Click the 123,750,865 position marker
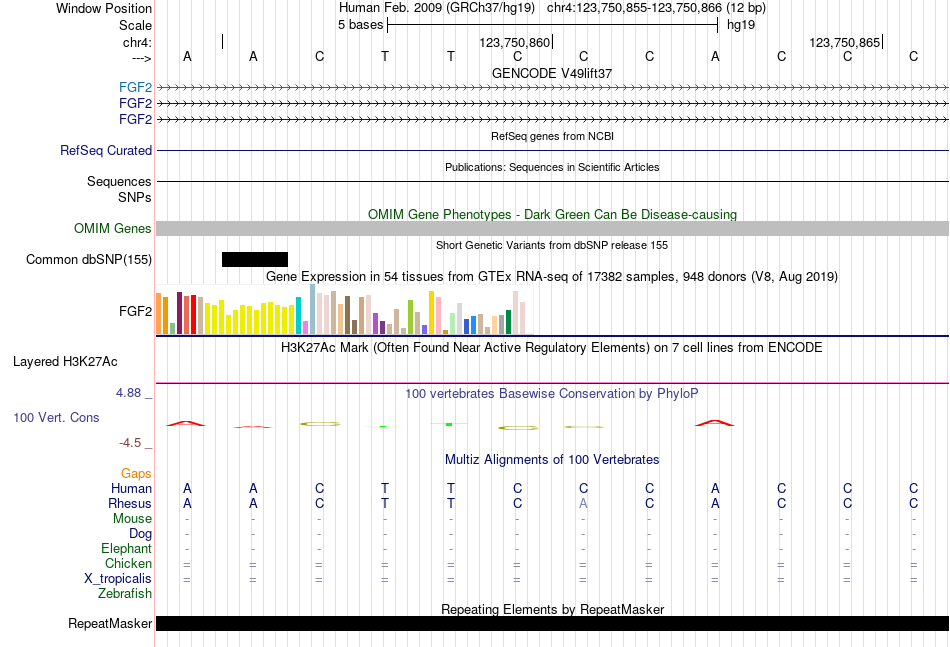The width and height of the screenshot is (950, 647). (x=845, y=42)
